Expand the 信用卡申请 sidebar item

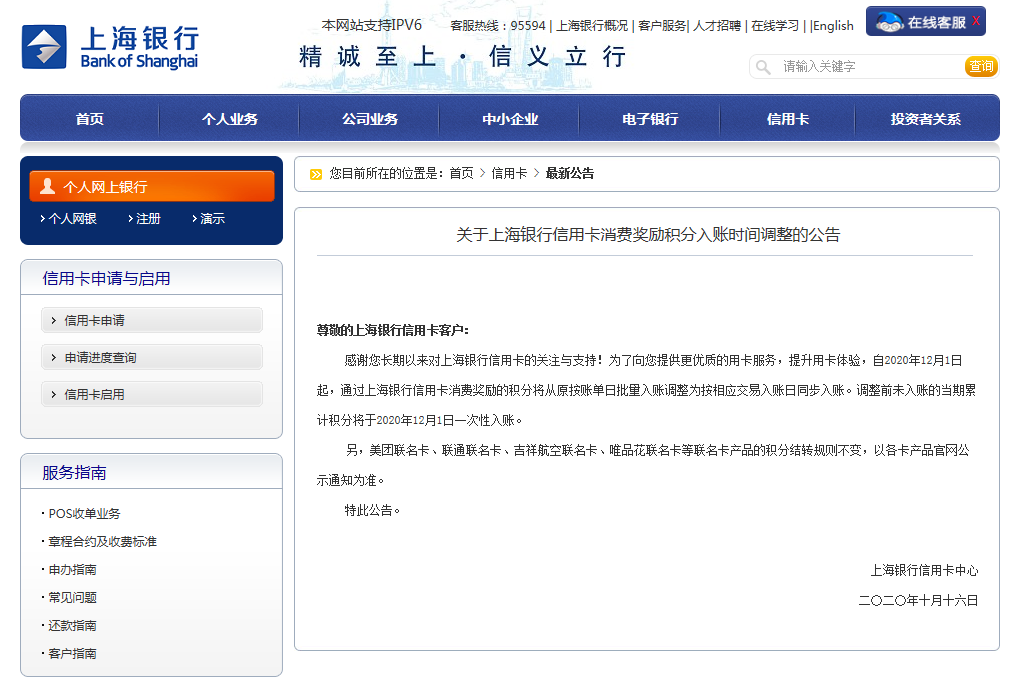(152, 320)
